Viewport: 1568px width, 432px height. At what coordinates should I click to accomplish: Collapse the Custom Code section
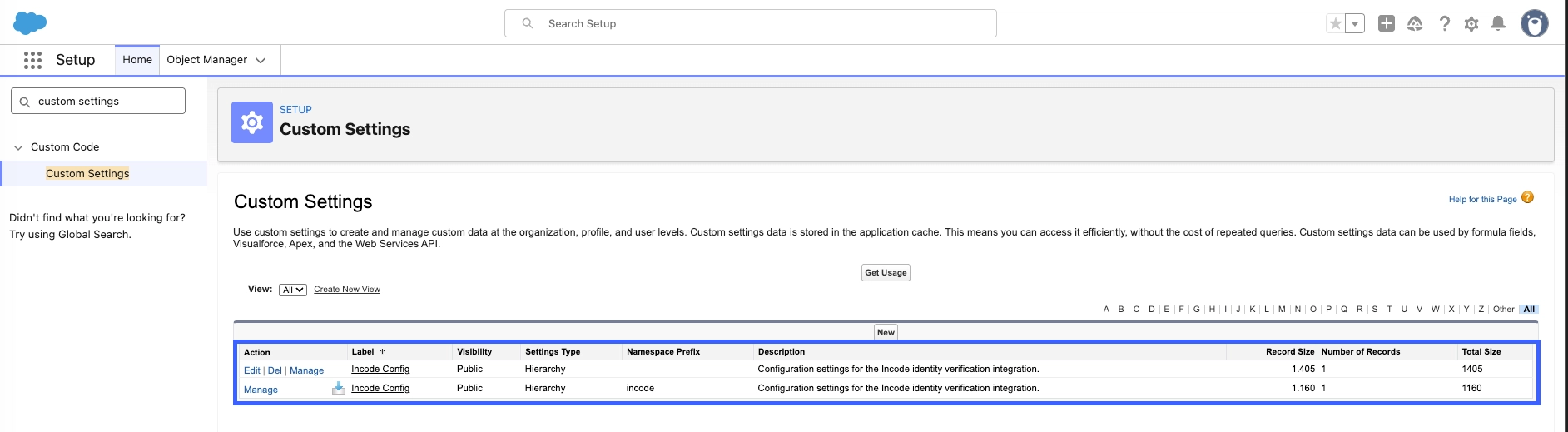click(x=18, y=147)
